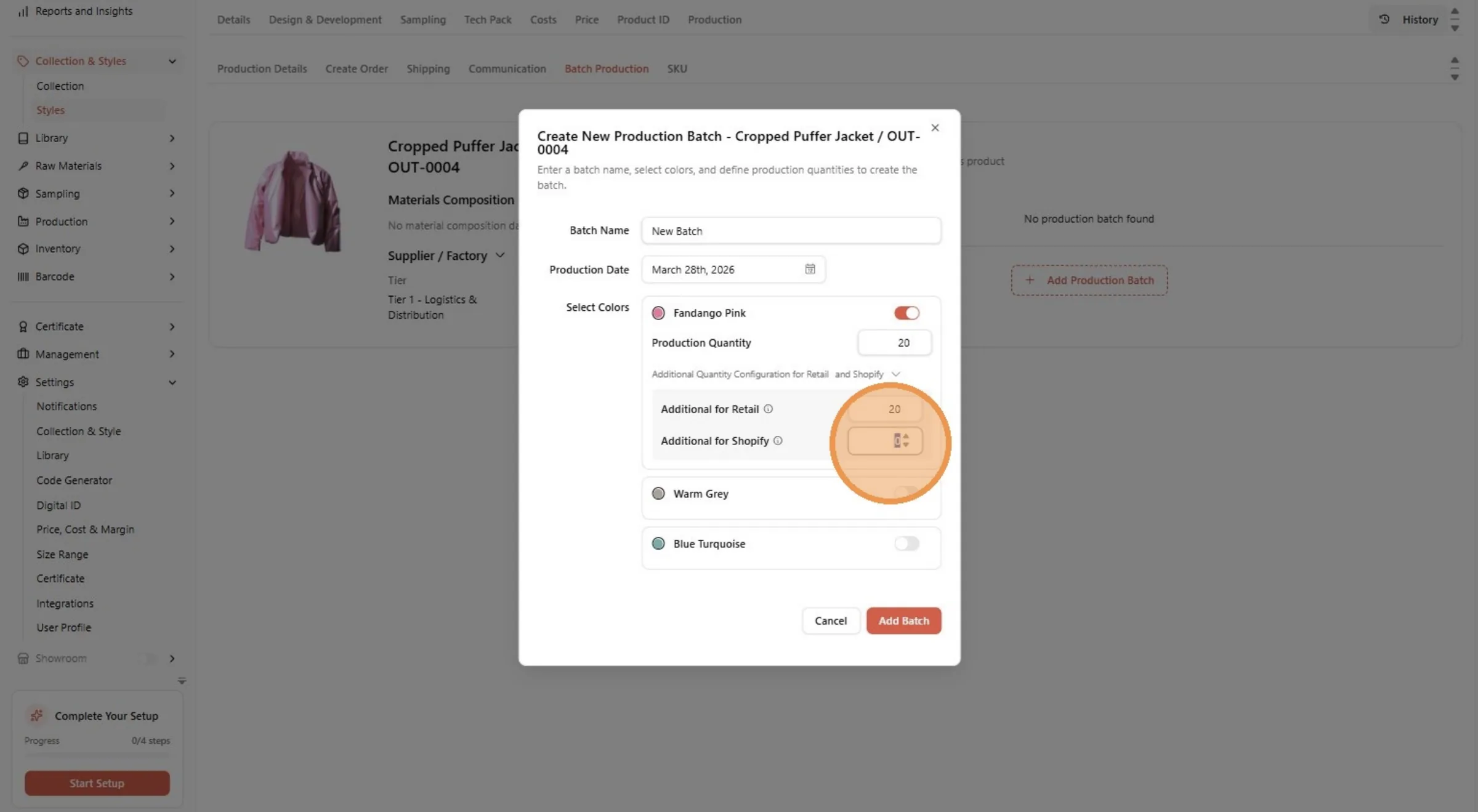
Task: Click info icon next to Additional for Shopify
Action: 778,441
